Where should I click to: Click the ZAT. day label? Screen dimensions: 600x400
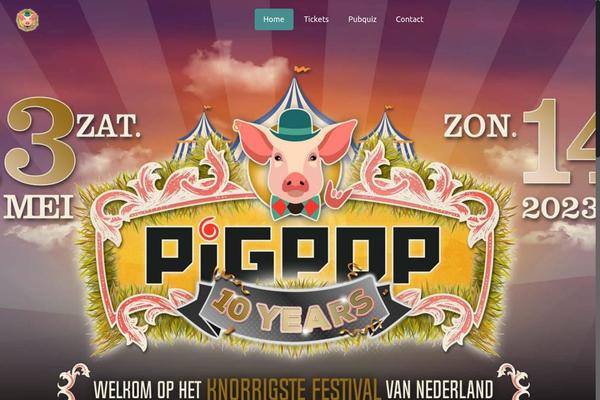click(108, 126)
